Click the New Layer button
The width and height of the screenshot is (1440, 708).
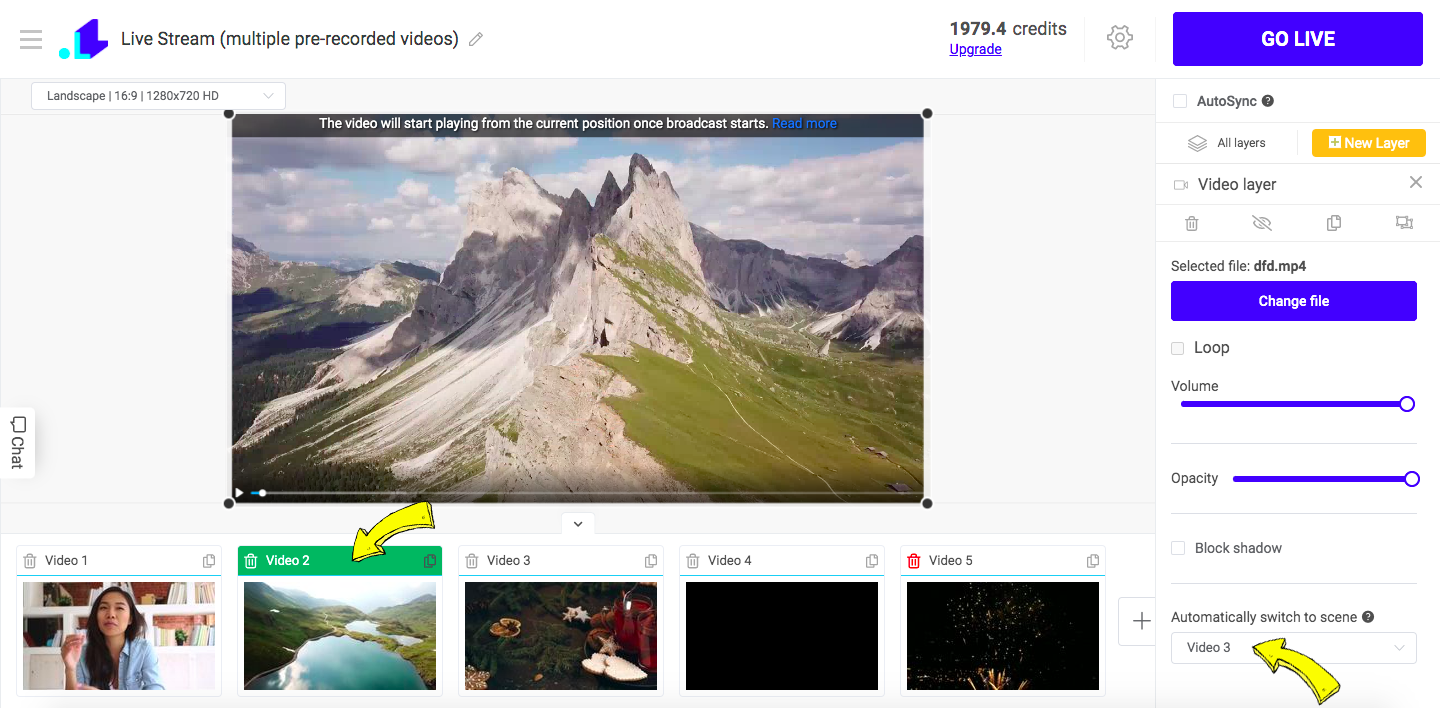[1369, 143]
